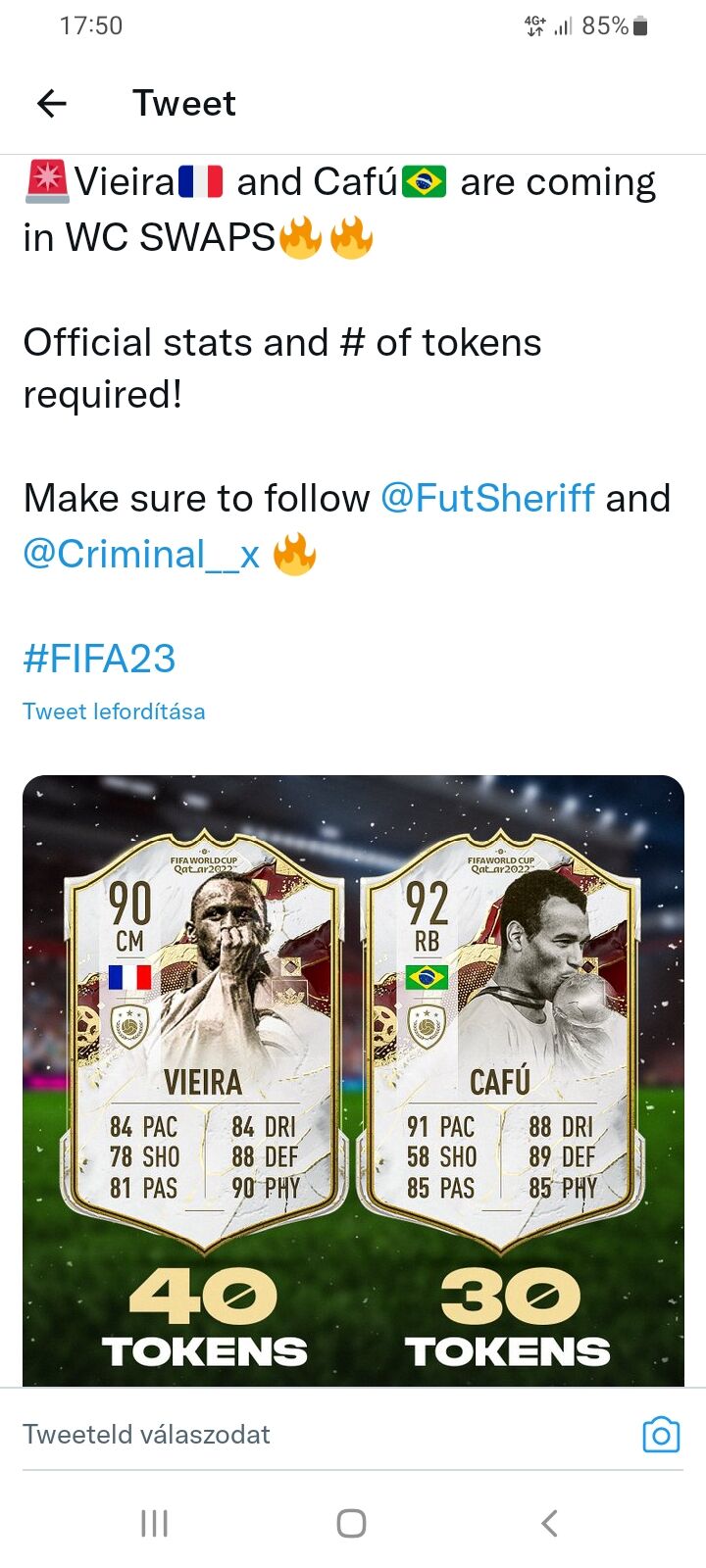The width and height of the screenshot is (706, 1568).
Task: Tap the 17:50 clock in status bar
Action: click(x=91, y=26)
